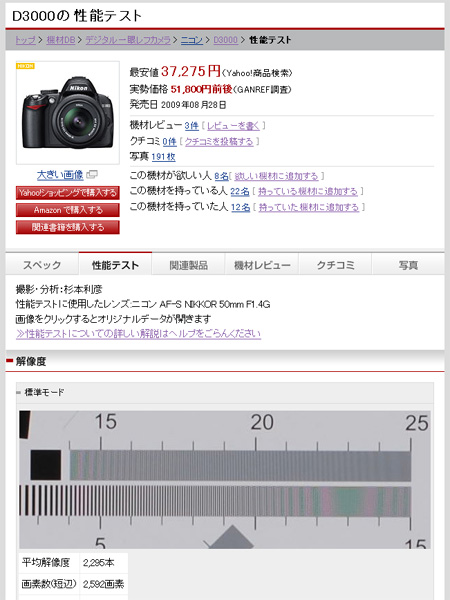
Task: Go to デジタル一眼レフカメラ breadcrumb
Action: 128,40
